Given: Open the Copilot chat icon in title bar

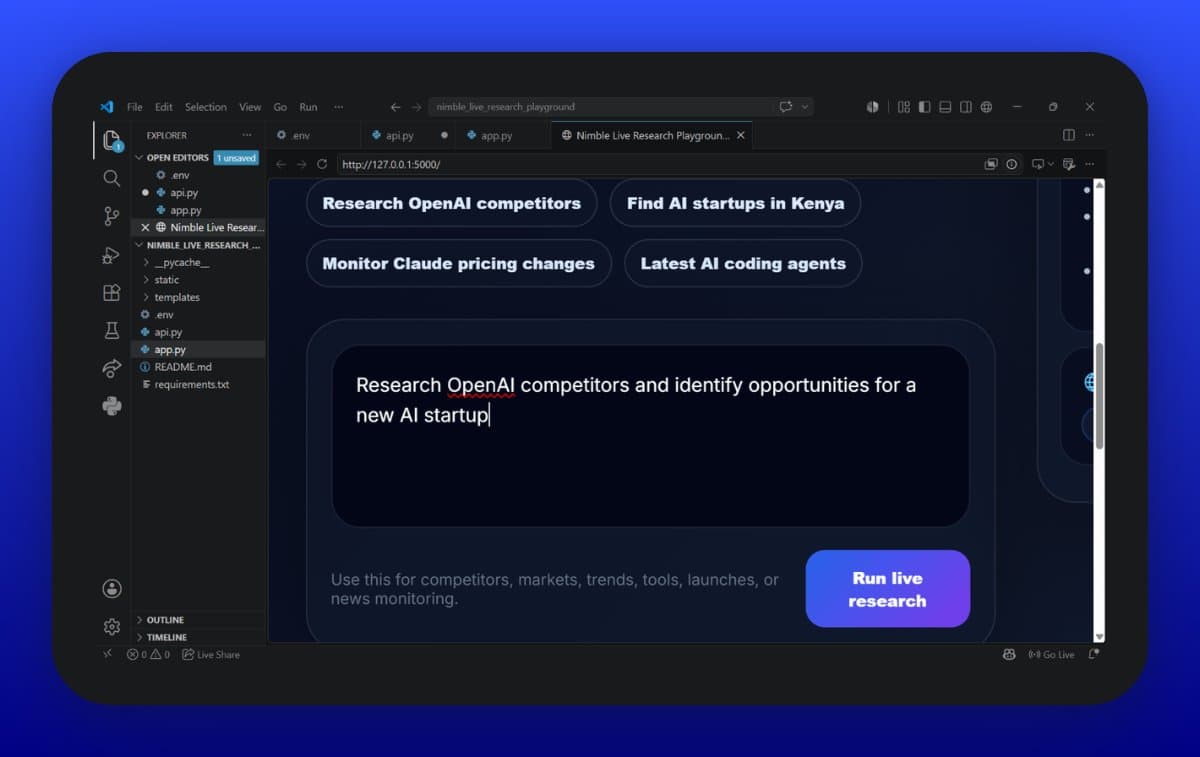Looking at the screenshot, I should pos(786,107).
